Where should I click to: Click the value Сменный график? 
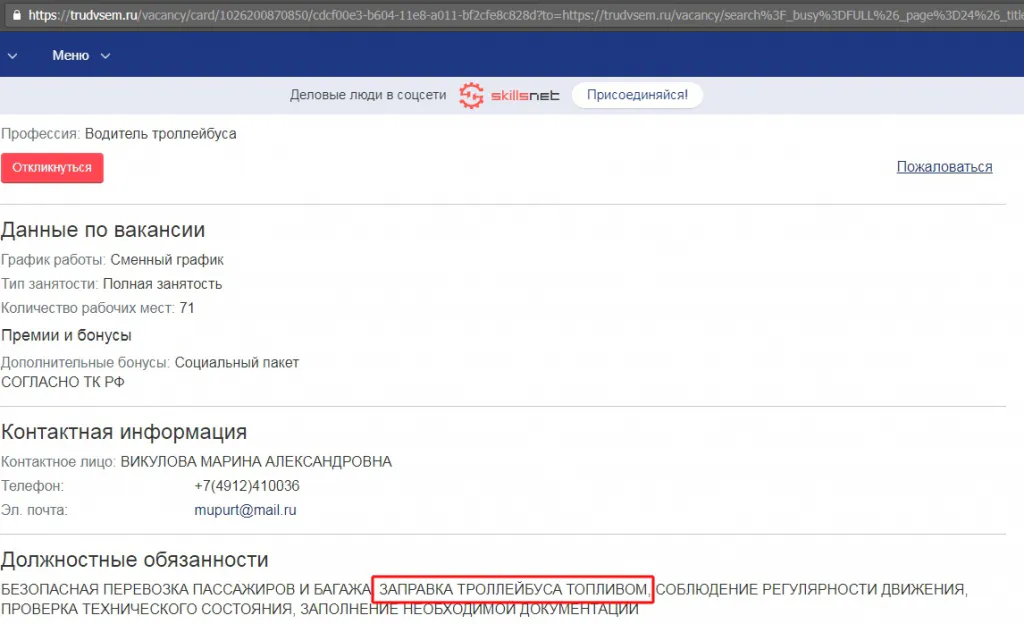tap(167, 260)
